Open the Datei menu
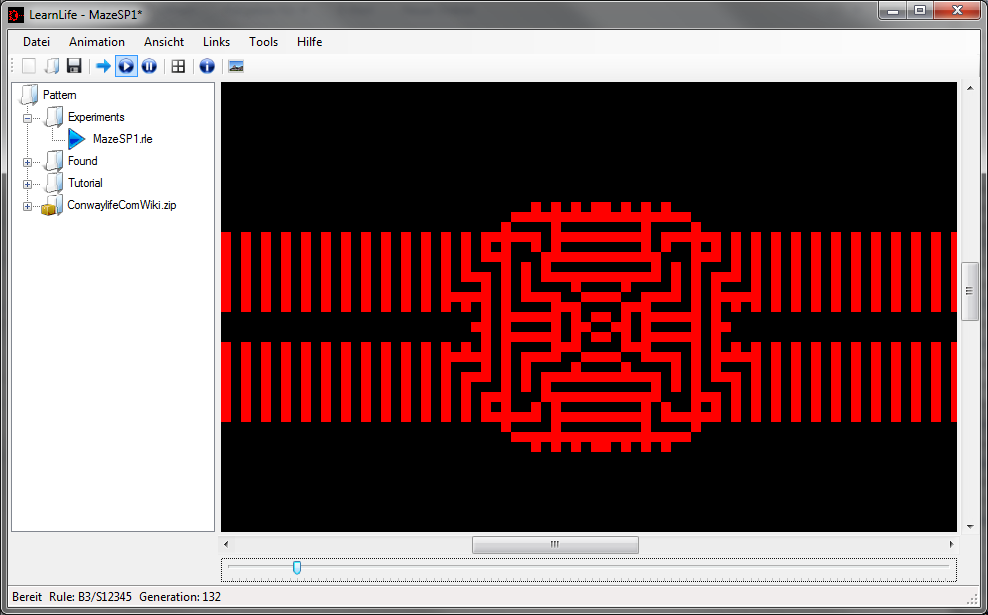The height and width of the screenshot is (615, 988). (36, 42)
